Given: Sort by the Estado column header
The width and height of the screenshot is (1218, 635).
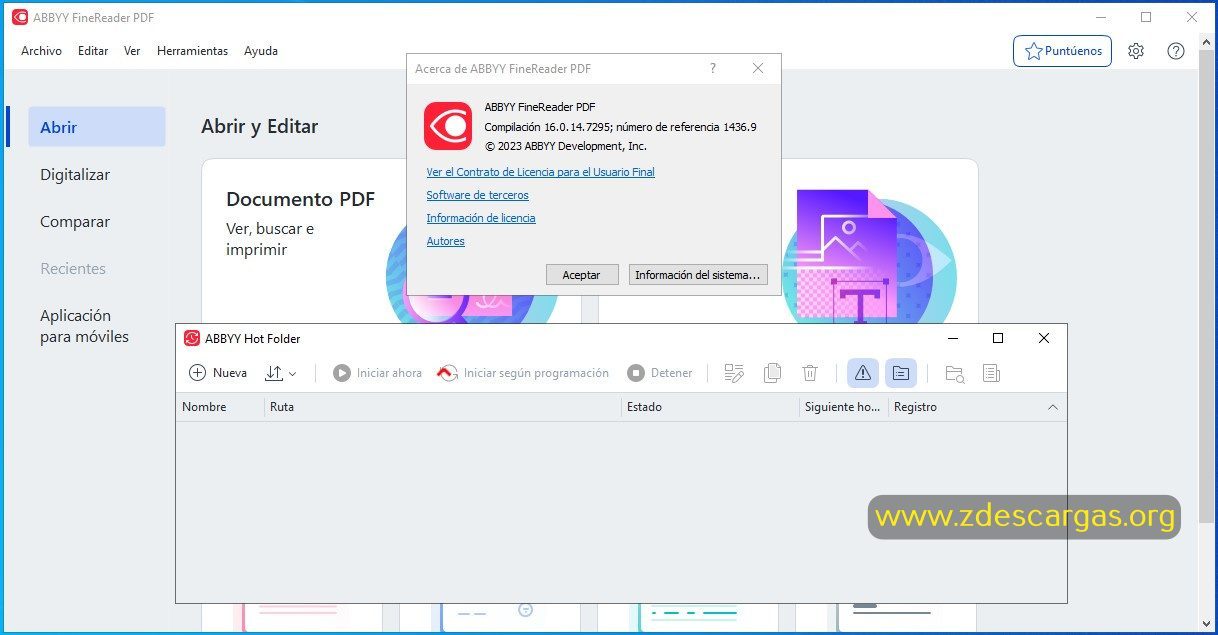Looking at the screenshot, I should tap(710, 407).
